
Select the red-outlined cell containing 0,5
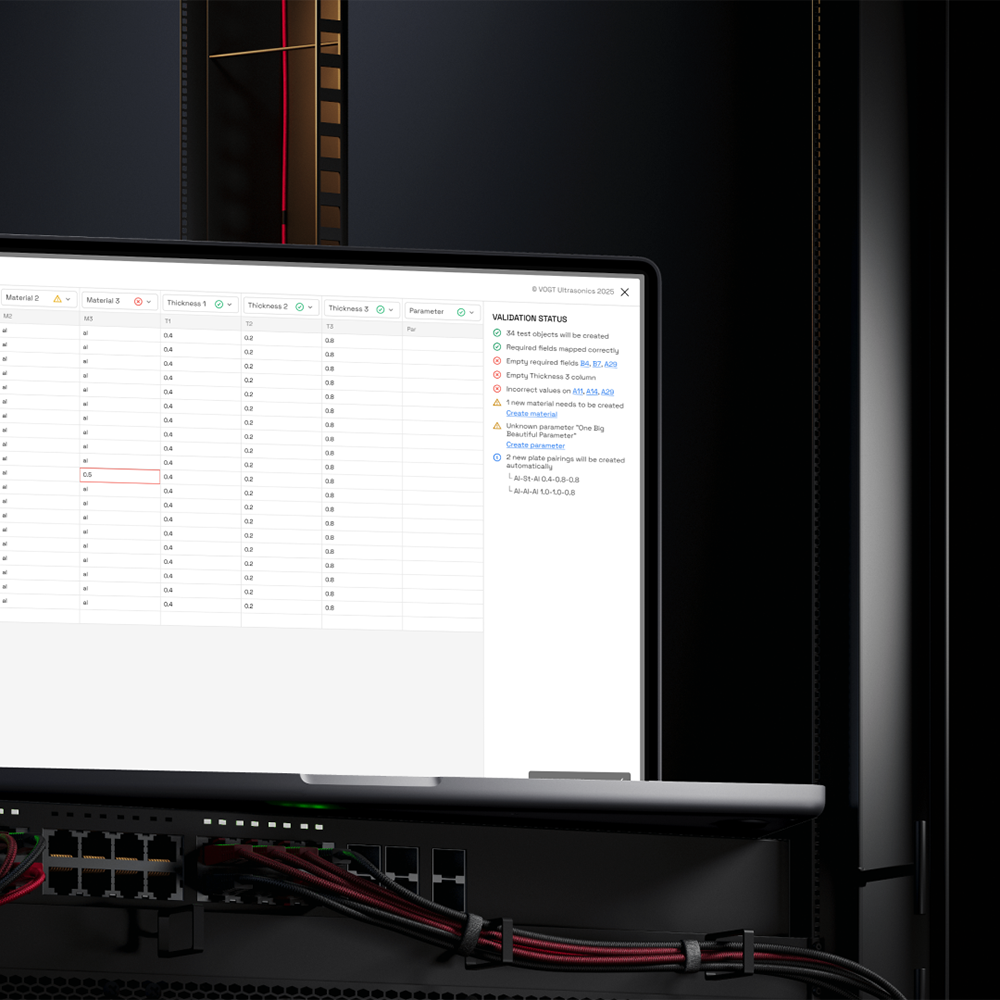click(120, 476)
